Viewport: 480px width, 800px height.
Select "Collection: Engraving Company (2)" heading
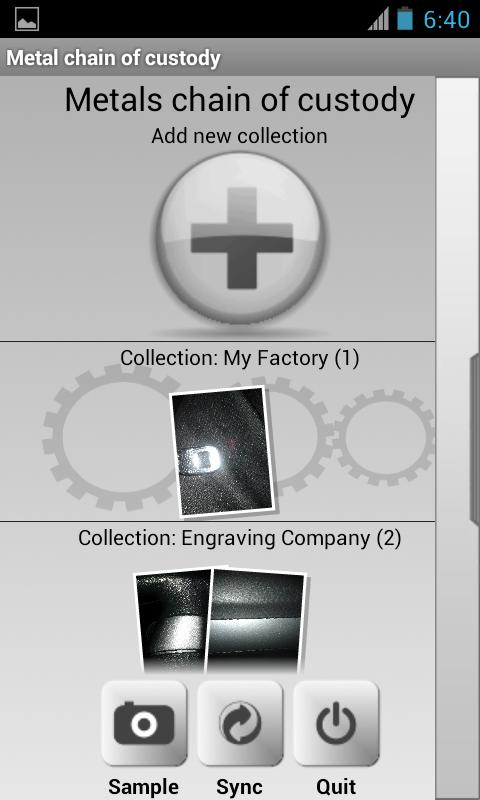[240, 538]
